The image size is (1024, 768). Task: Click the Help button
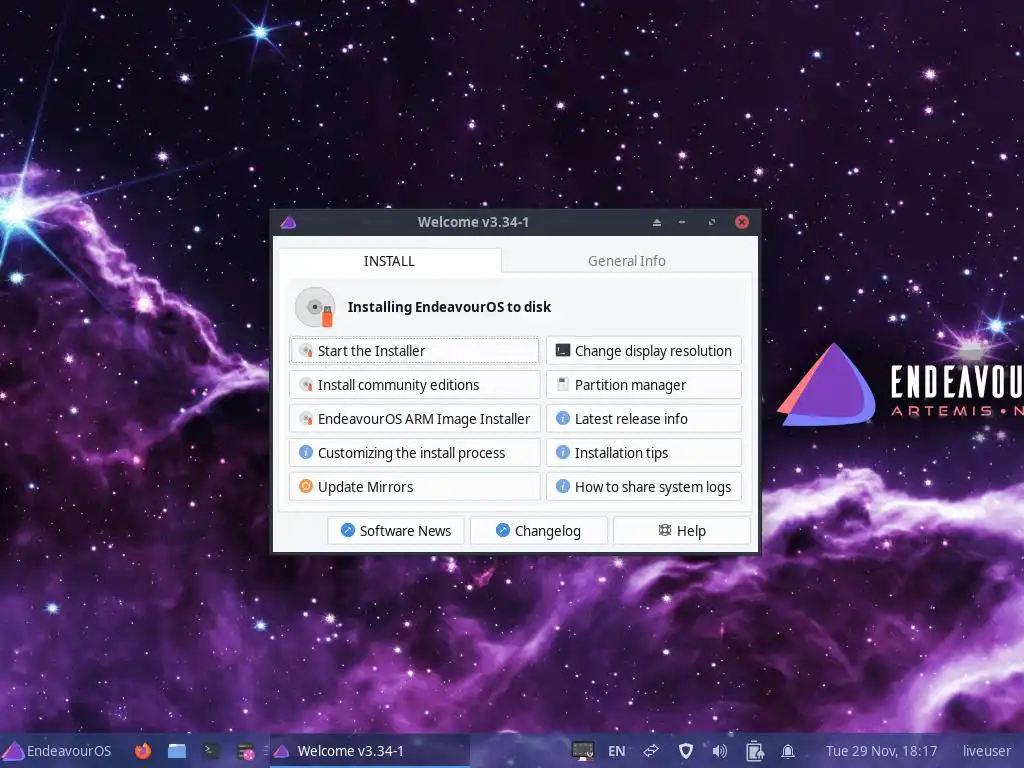pyautogui.click(x=682, y=530)
